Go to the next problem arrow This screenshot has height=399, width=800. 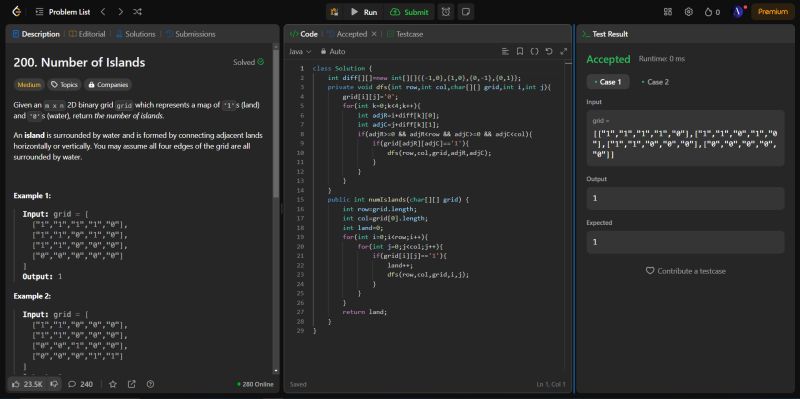coord(120,12)
